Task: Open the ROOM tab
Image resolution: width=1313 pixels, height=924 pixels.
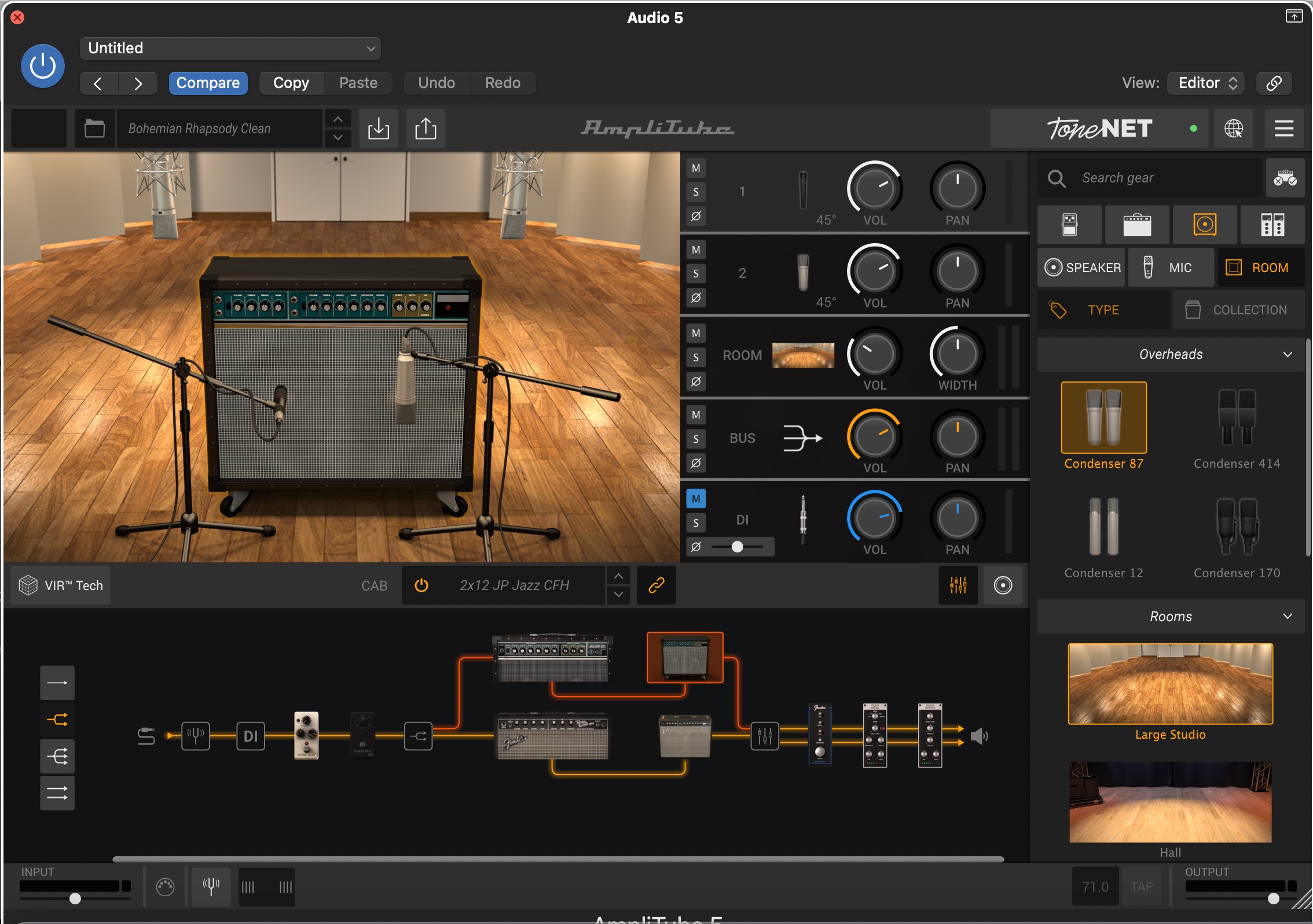Action: (x=1261, y=267)
